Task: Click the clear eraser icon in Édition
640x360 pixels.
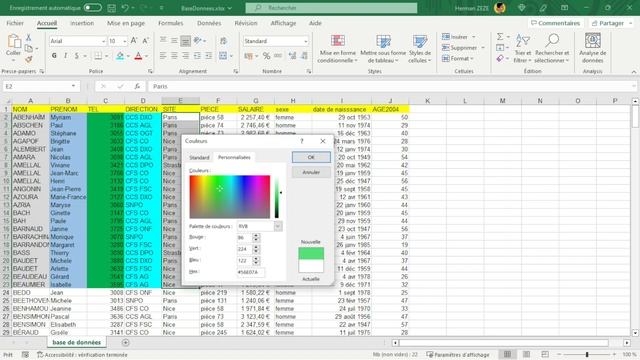Action: click(500, 59)
